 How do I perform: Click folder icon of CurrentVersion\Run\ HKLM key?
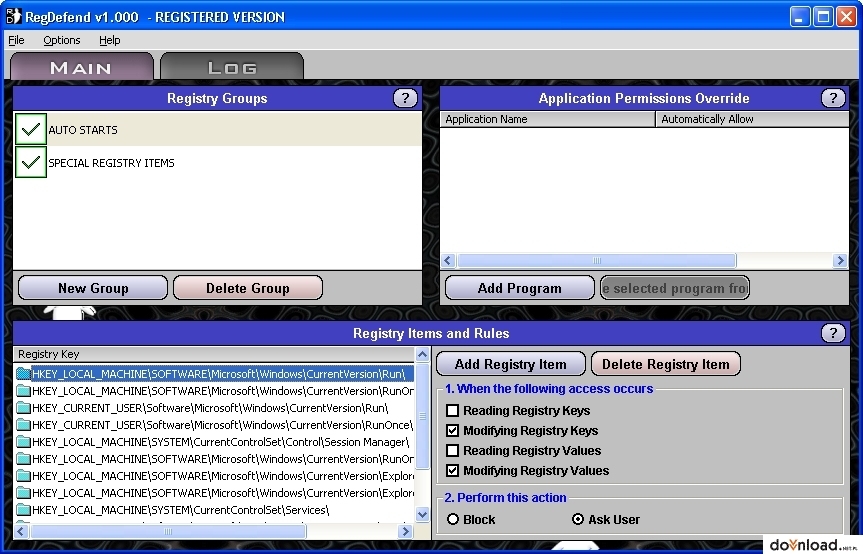coord(23,374)
